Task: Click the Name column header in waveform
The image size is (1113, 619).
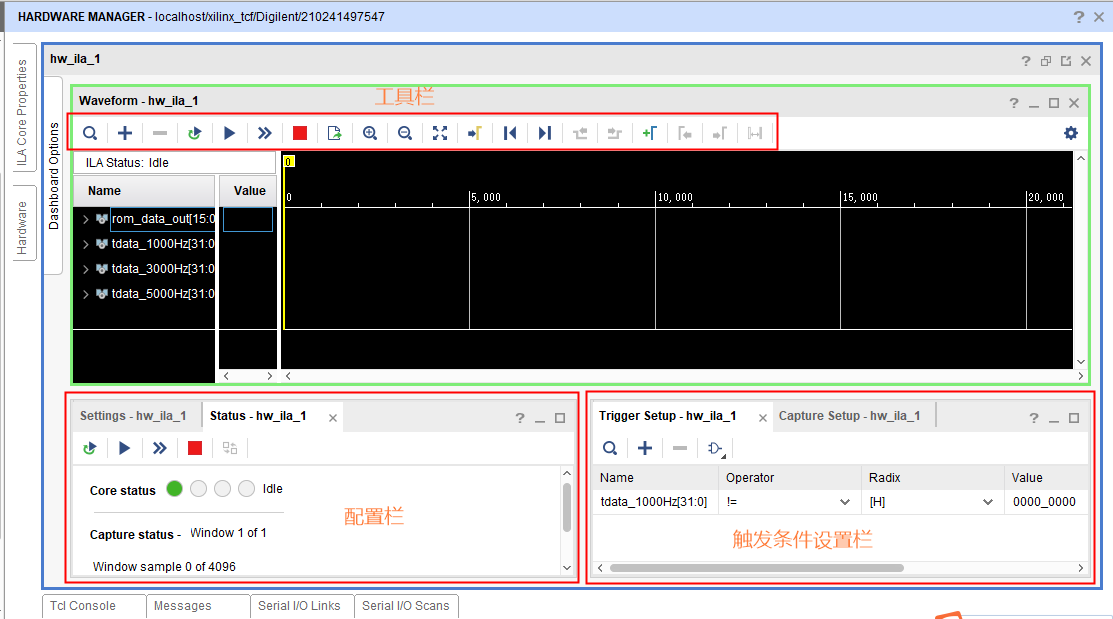Action: (x=144, y=191)
